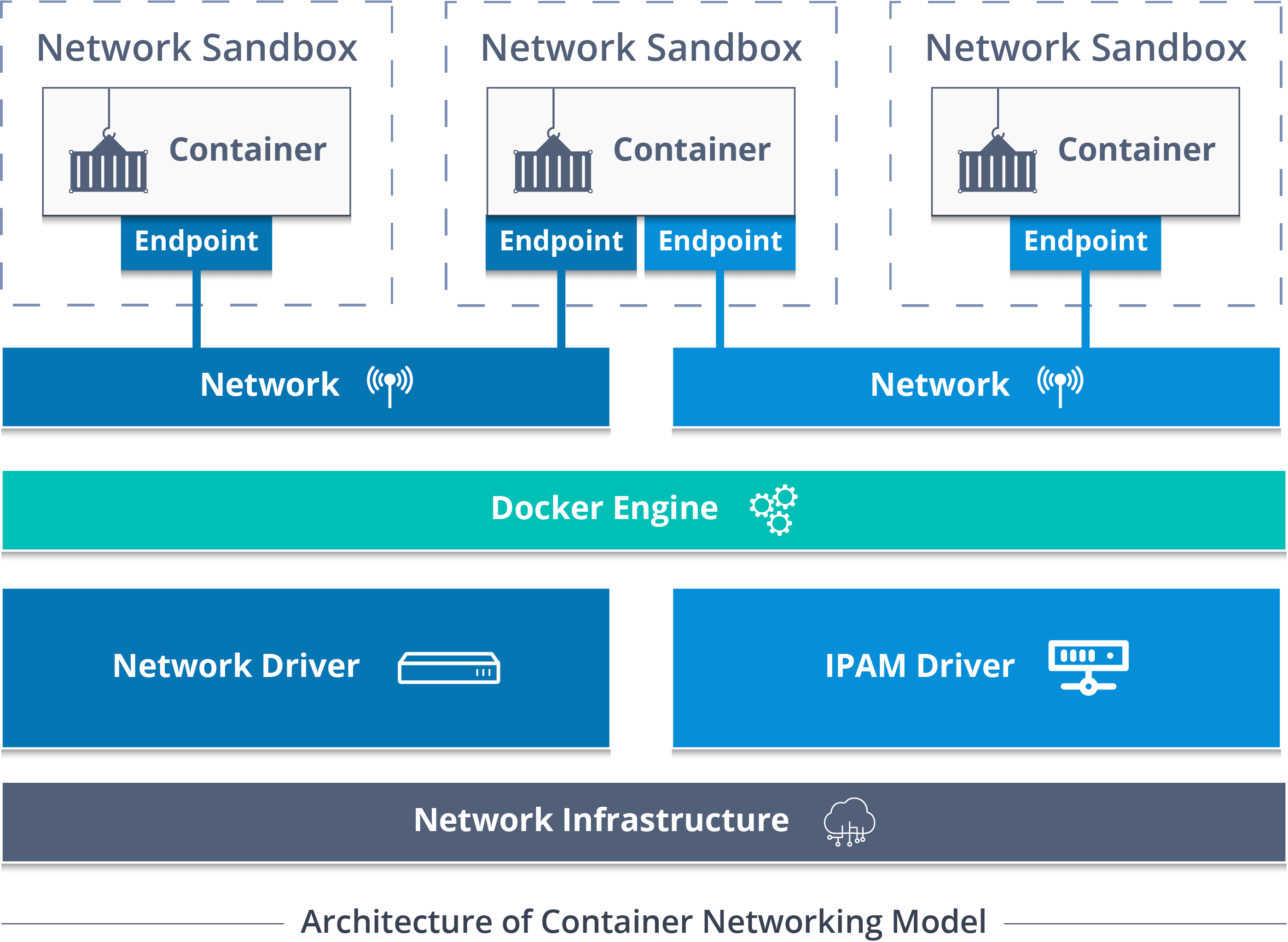This screenshot has height=942, width=1288.
Task: Click the 'Container' label in the left sandbox
Action: coord(248,150)
